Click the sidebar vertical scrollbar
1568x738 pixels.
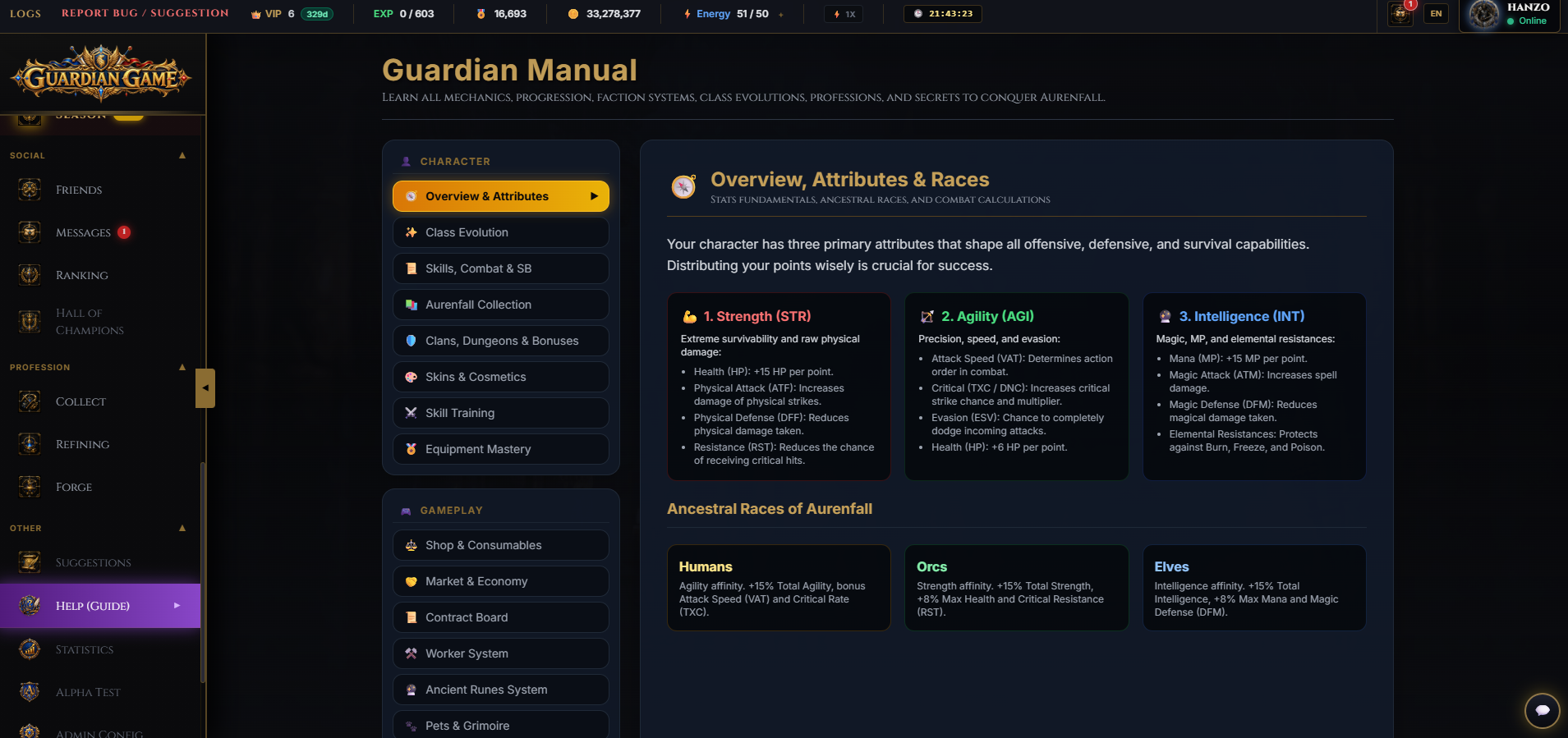coord(203,572)
